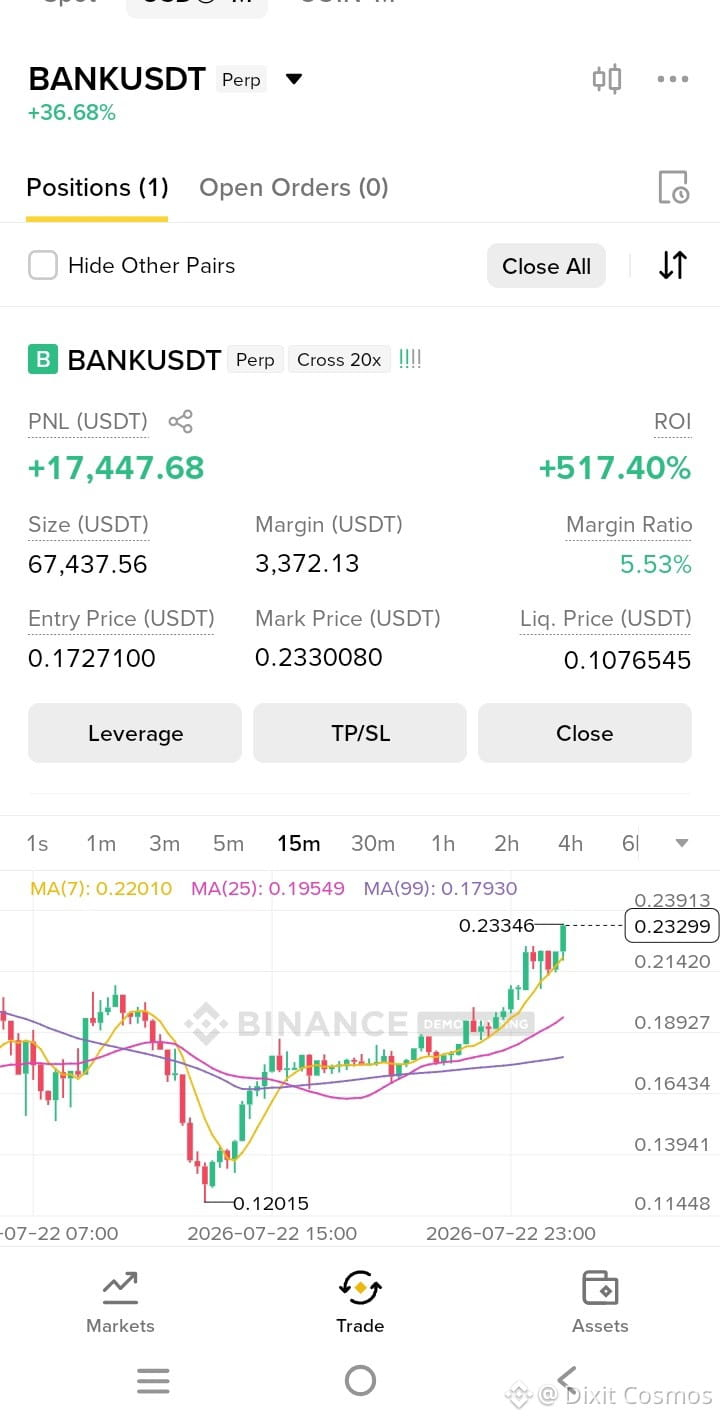
Task: Select the 1m chart interval
Action: [x=100, y=843]
